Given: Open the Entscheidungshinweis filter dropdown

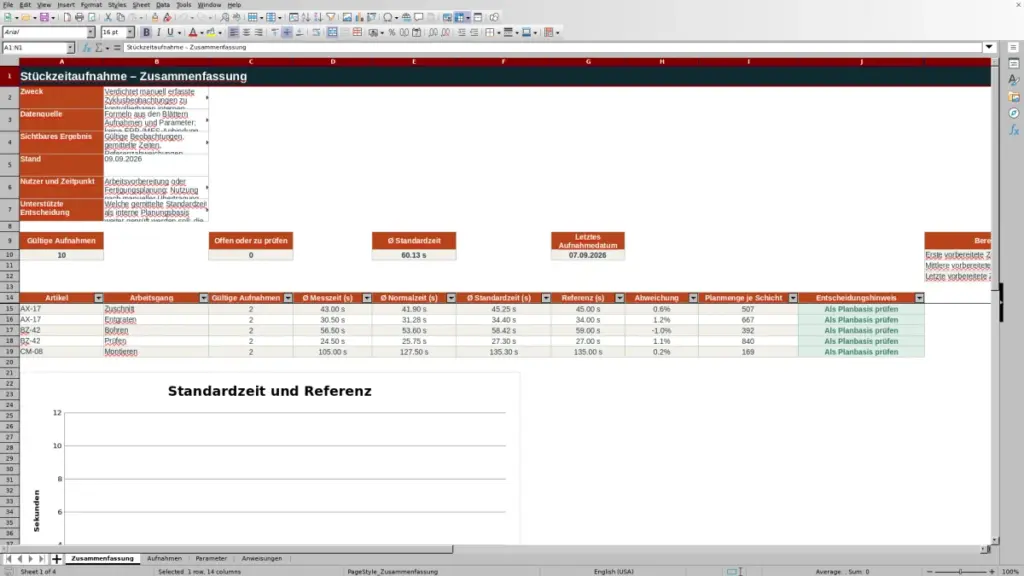Looking at the screenshot, I should (x=920, y=298).
